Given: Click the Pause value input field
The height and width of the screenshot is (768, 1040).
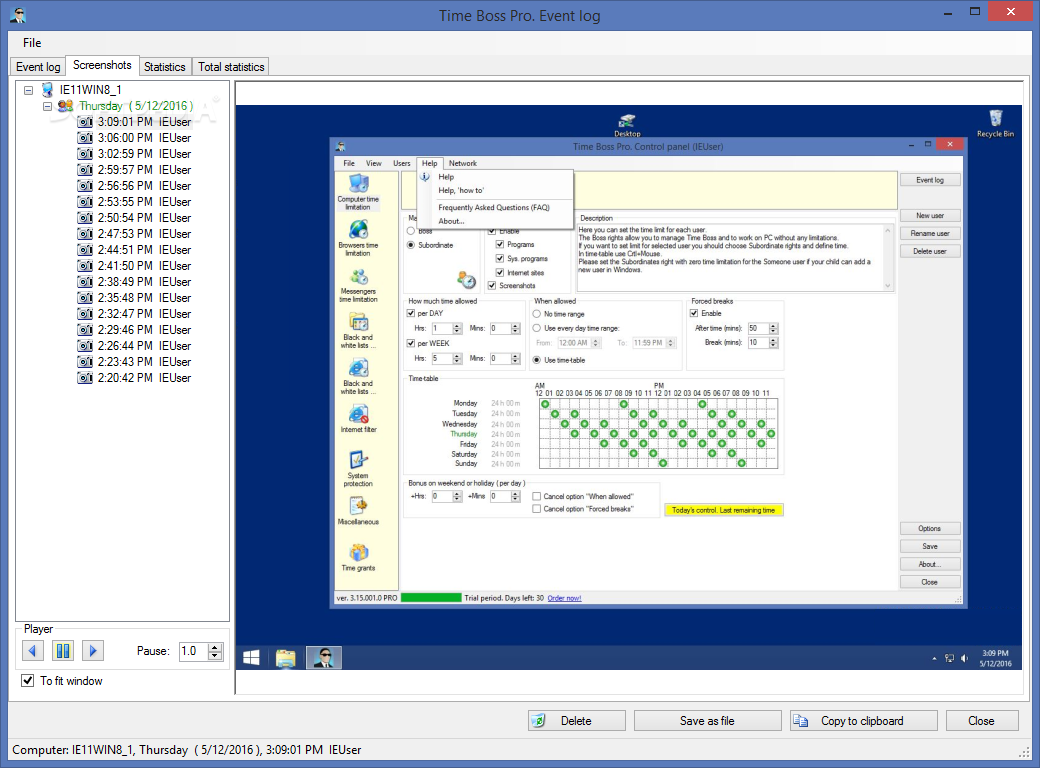Looking at the screenshot, I should [x=194, y=651].
